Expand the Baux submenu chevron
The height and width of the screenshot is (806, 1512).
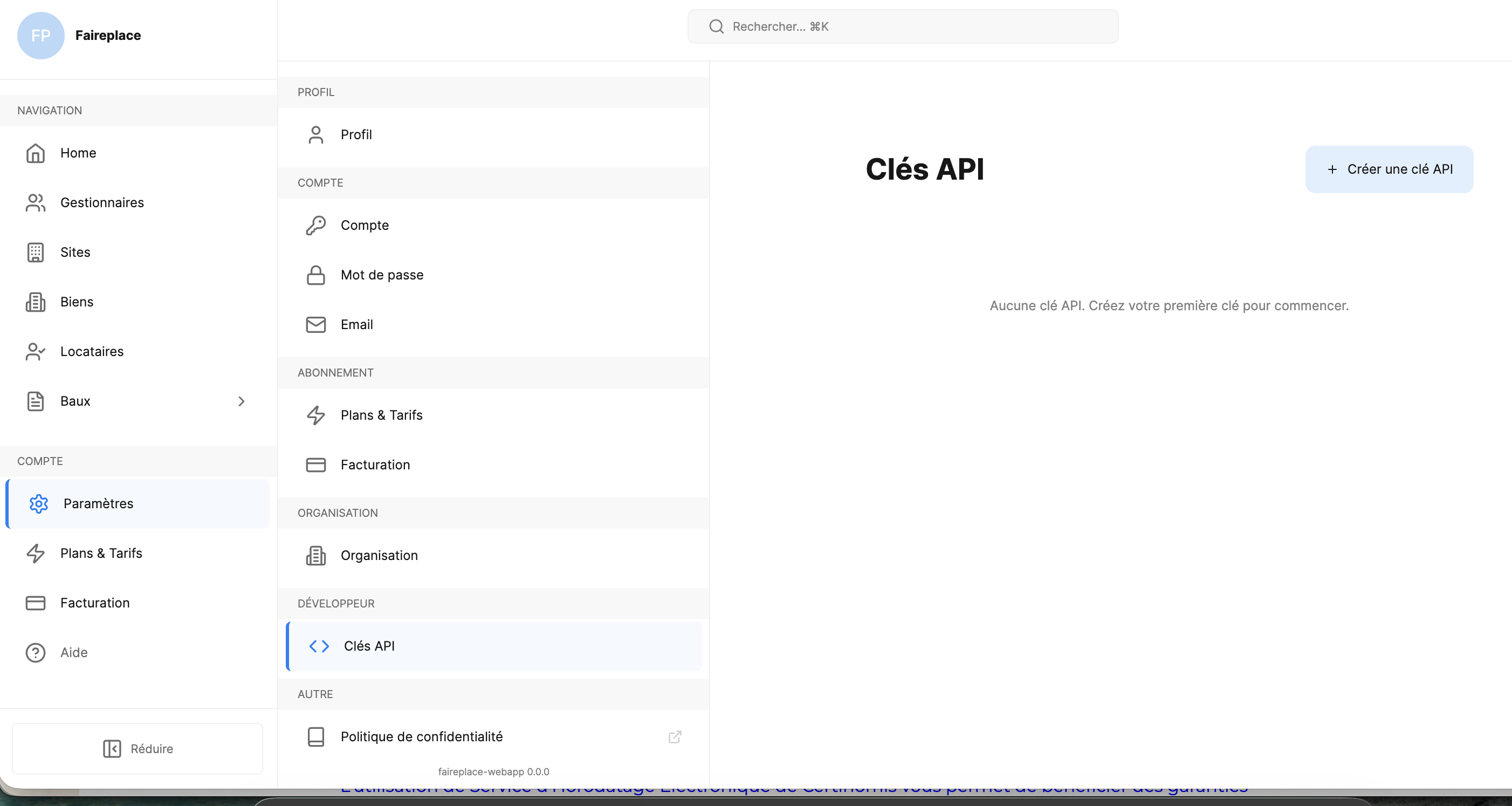point(241,401)
